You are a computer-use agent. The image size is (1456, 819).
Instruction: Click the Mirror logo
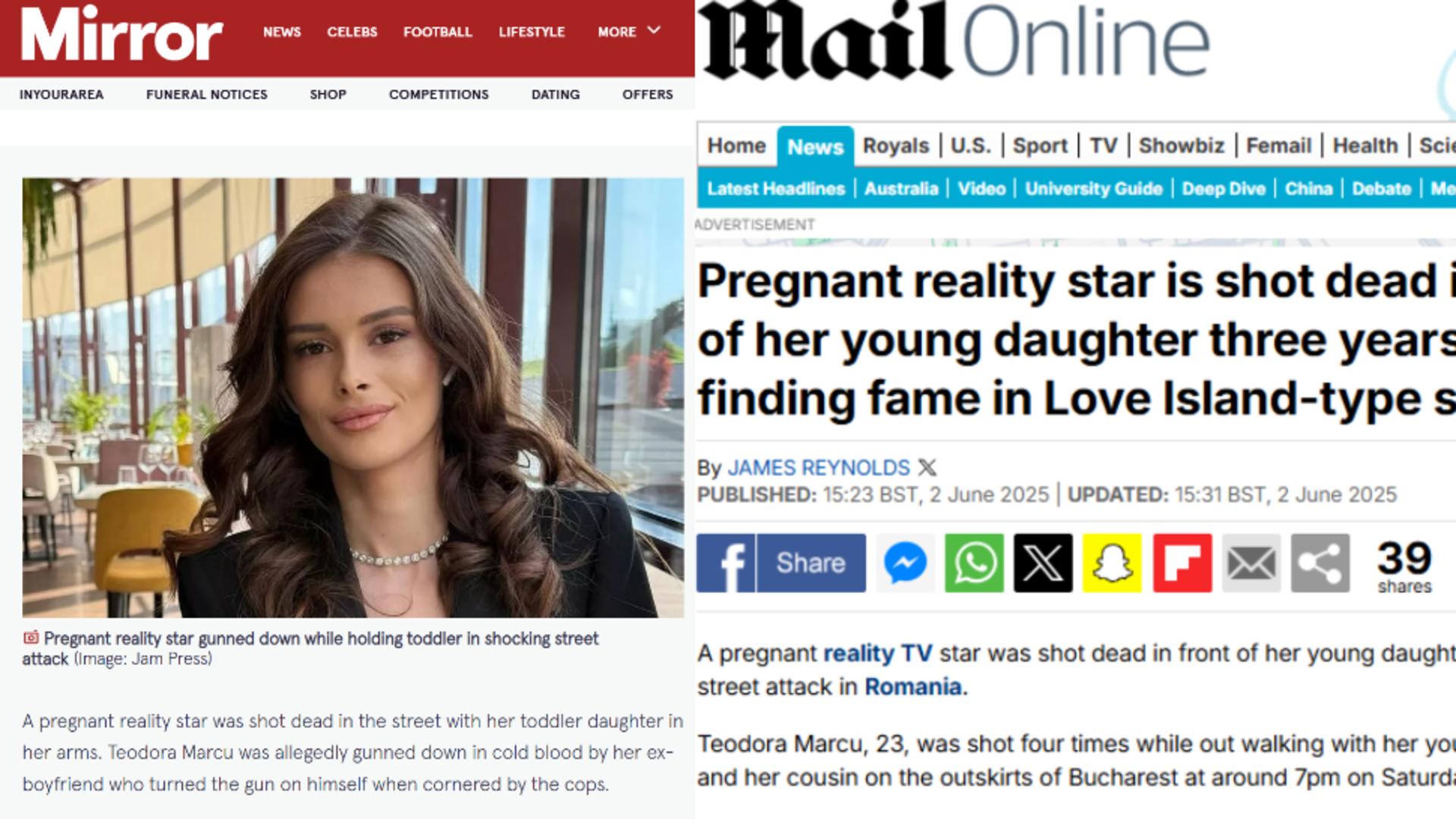[x=122, y=33]
